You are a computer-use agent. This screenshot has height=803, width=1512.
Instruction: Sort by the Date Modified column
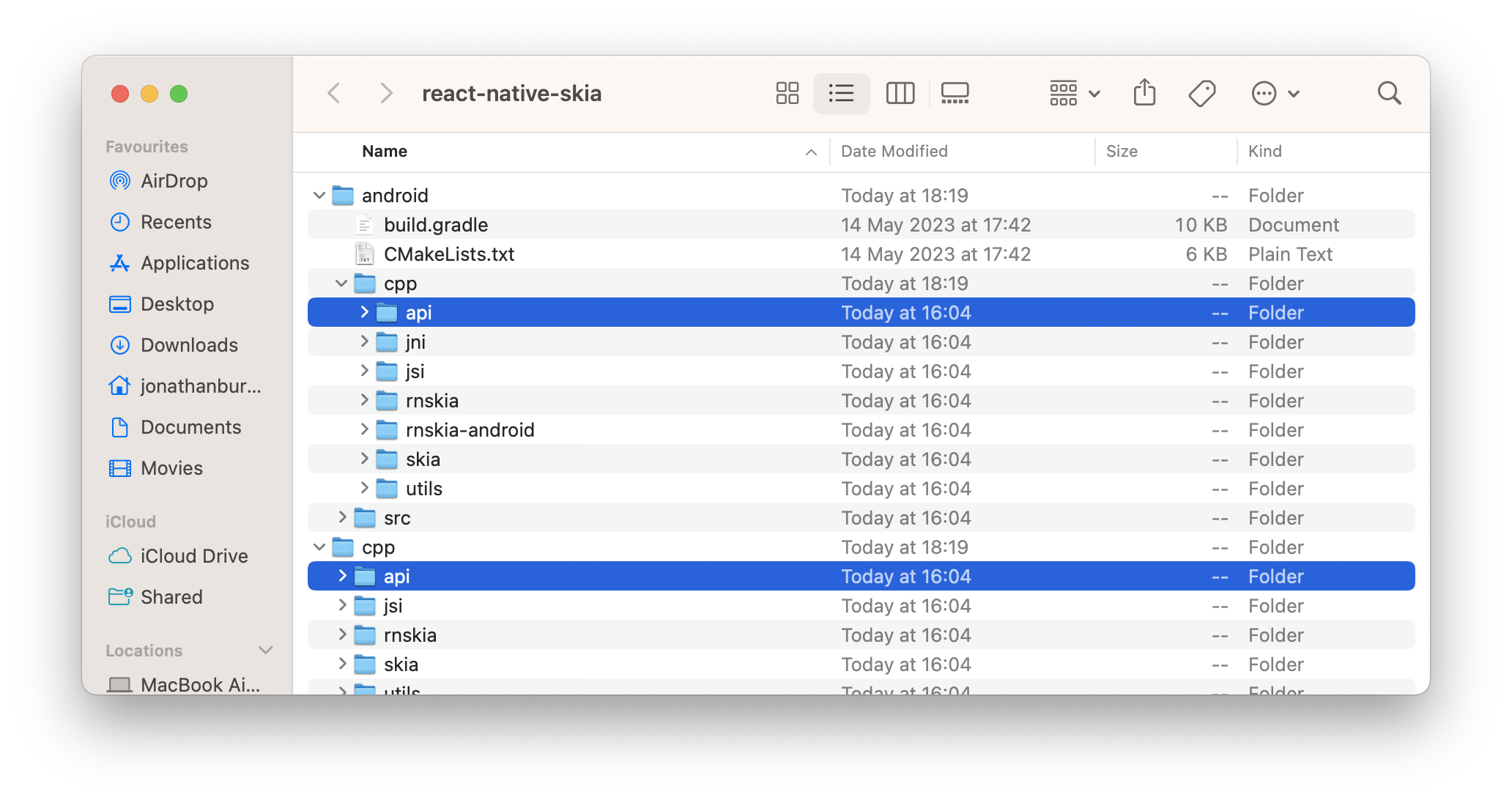(x=894, y=151)
